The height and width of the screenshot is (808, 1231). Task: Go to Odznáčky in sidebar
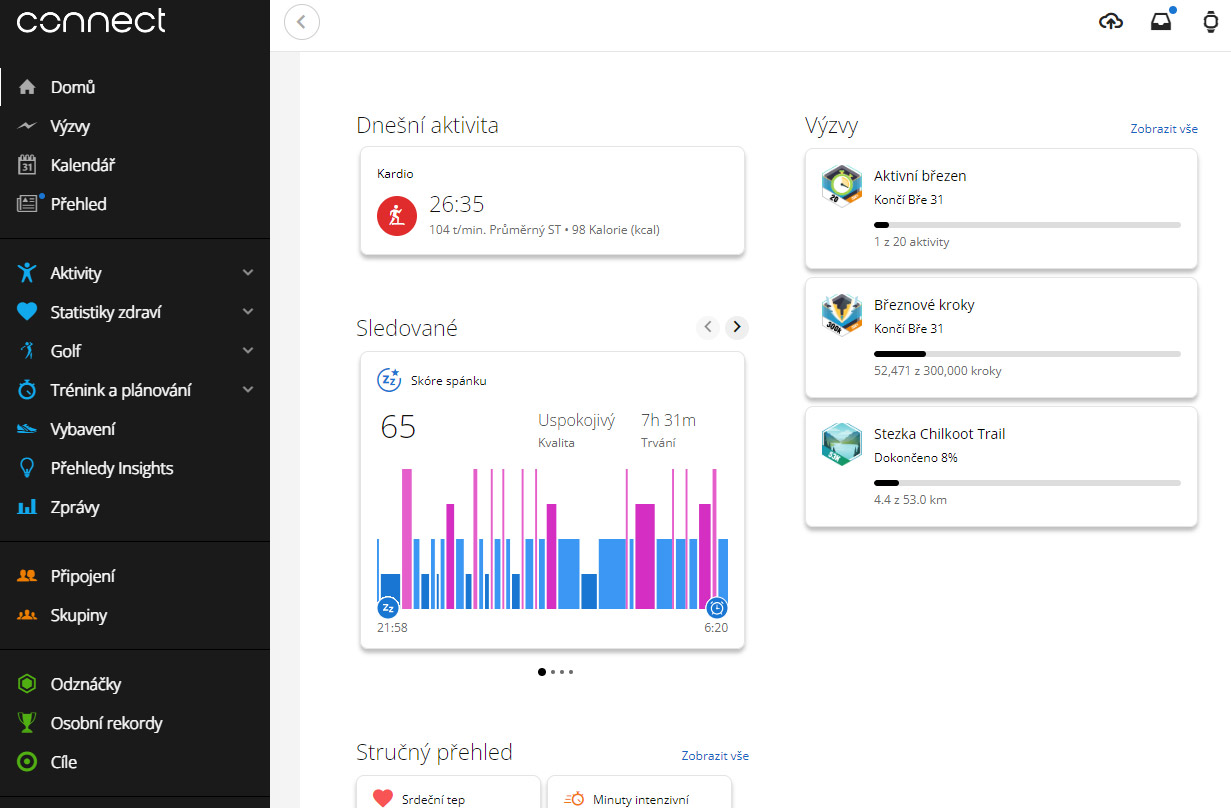click(x=85, y=684)
